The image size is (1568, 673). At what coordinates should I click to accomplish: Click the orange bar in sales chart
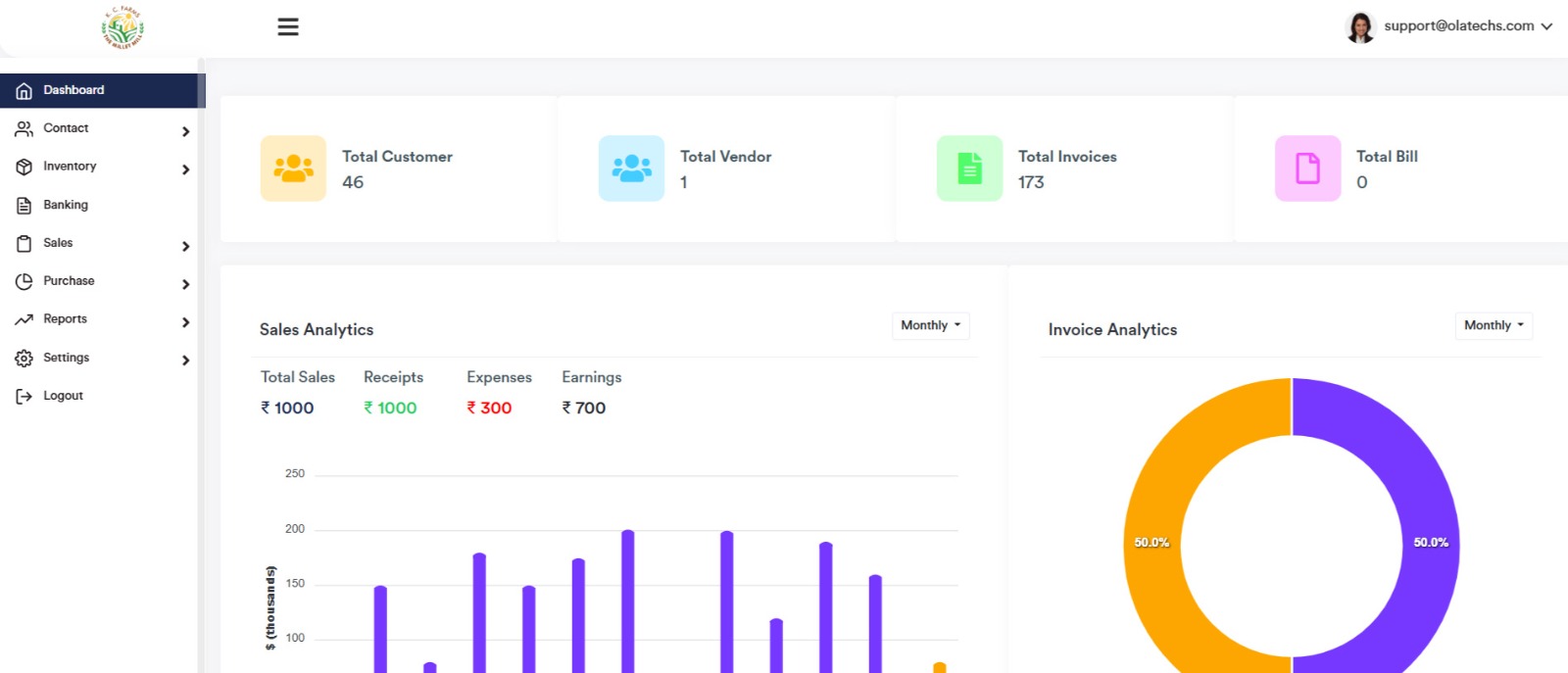click(x=940, y=668)
